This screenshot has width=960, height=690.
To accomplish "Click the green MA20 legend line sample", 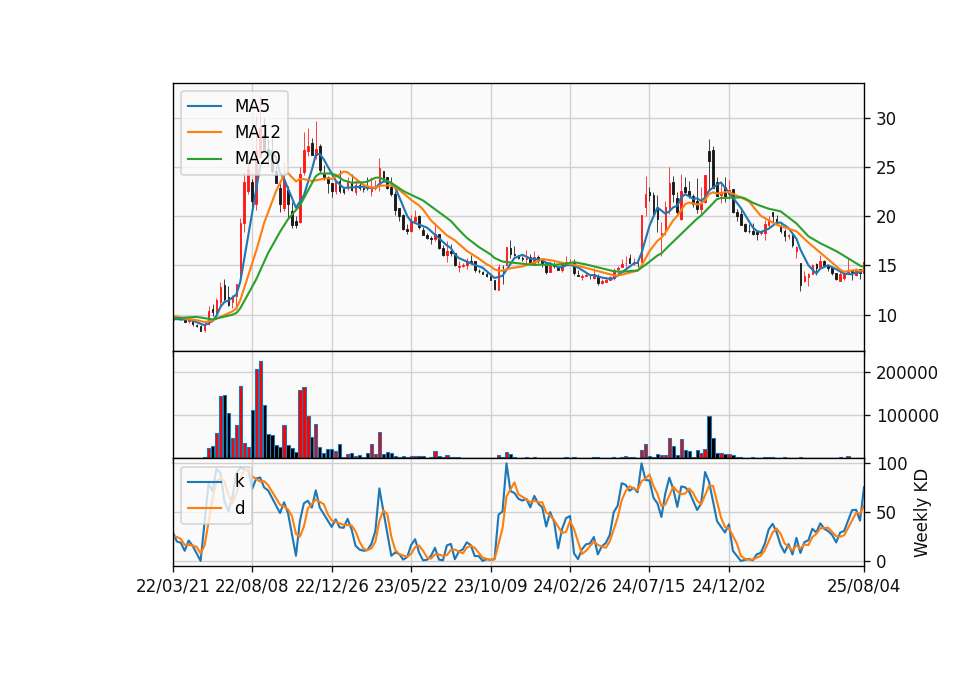I will [x=204, y=159].
